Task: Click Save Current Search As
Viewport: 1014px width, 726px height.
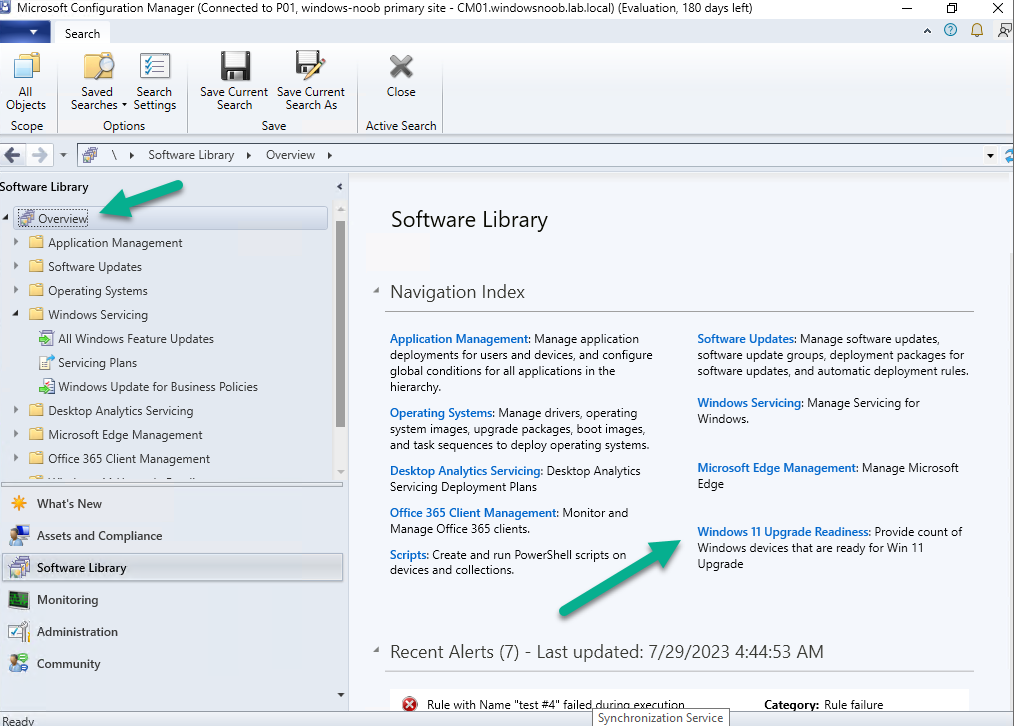Action: (x=311, y=81)
